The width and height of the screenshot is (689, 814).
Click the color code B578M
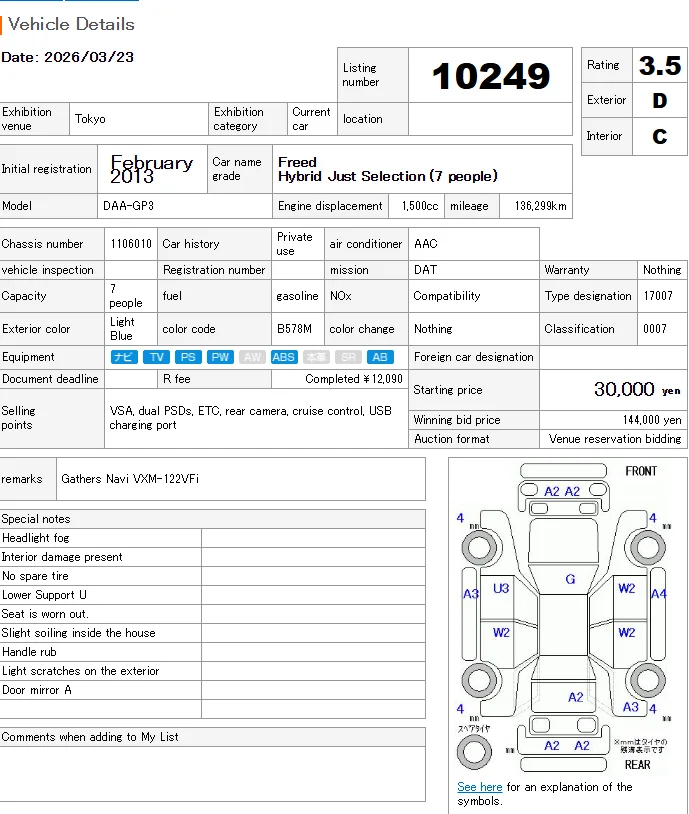coord(294,329)
